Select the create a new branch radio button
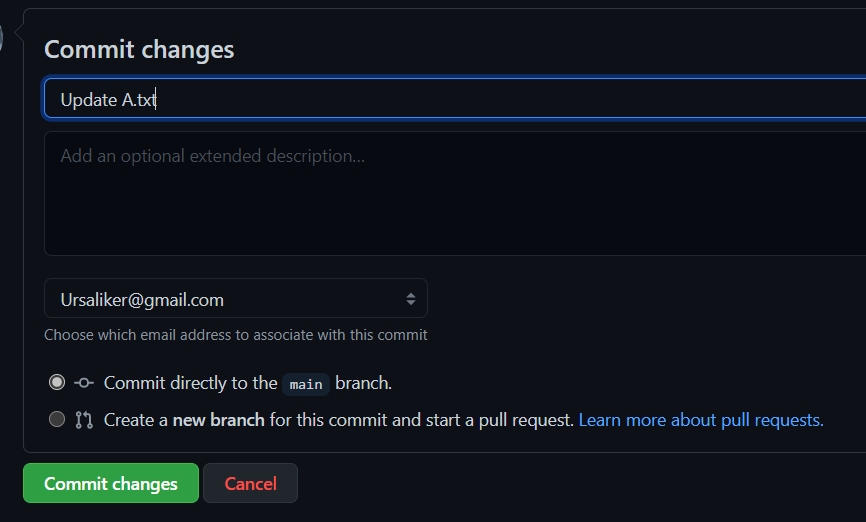 coord(57,420)
